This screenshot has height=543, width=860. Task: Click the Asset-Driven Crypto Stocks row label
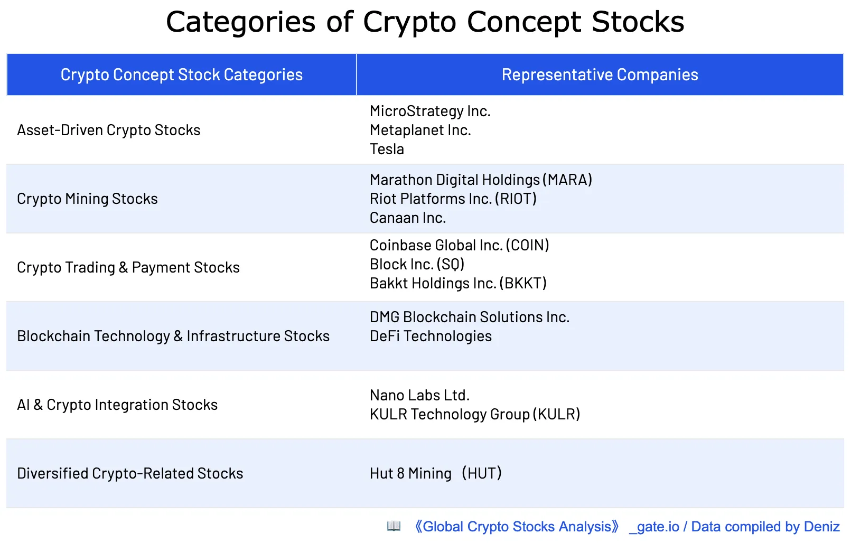(109, 130)
